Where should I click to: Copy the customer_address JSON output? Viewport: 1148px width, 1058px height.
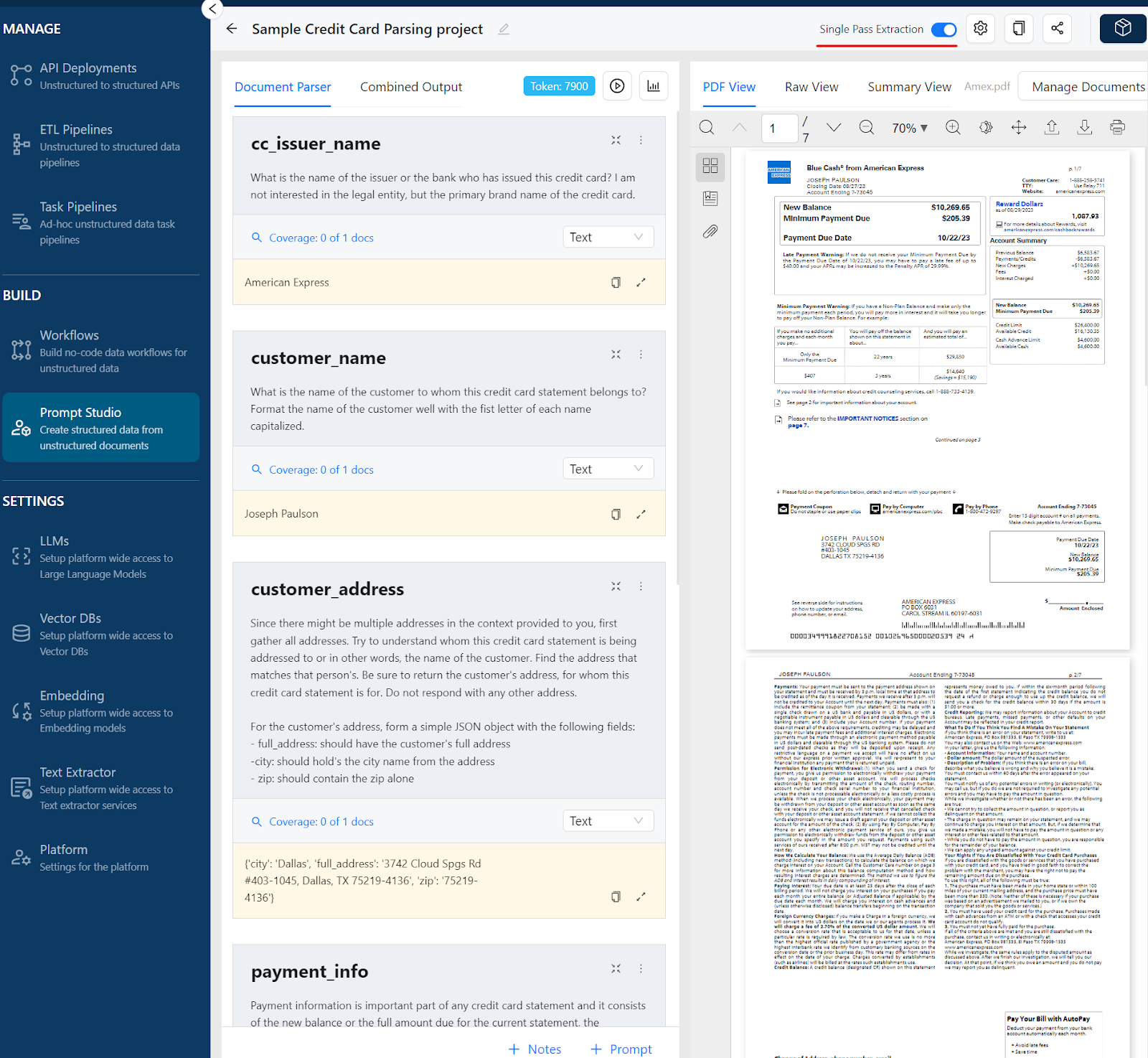click(x=615, y=897)
